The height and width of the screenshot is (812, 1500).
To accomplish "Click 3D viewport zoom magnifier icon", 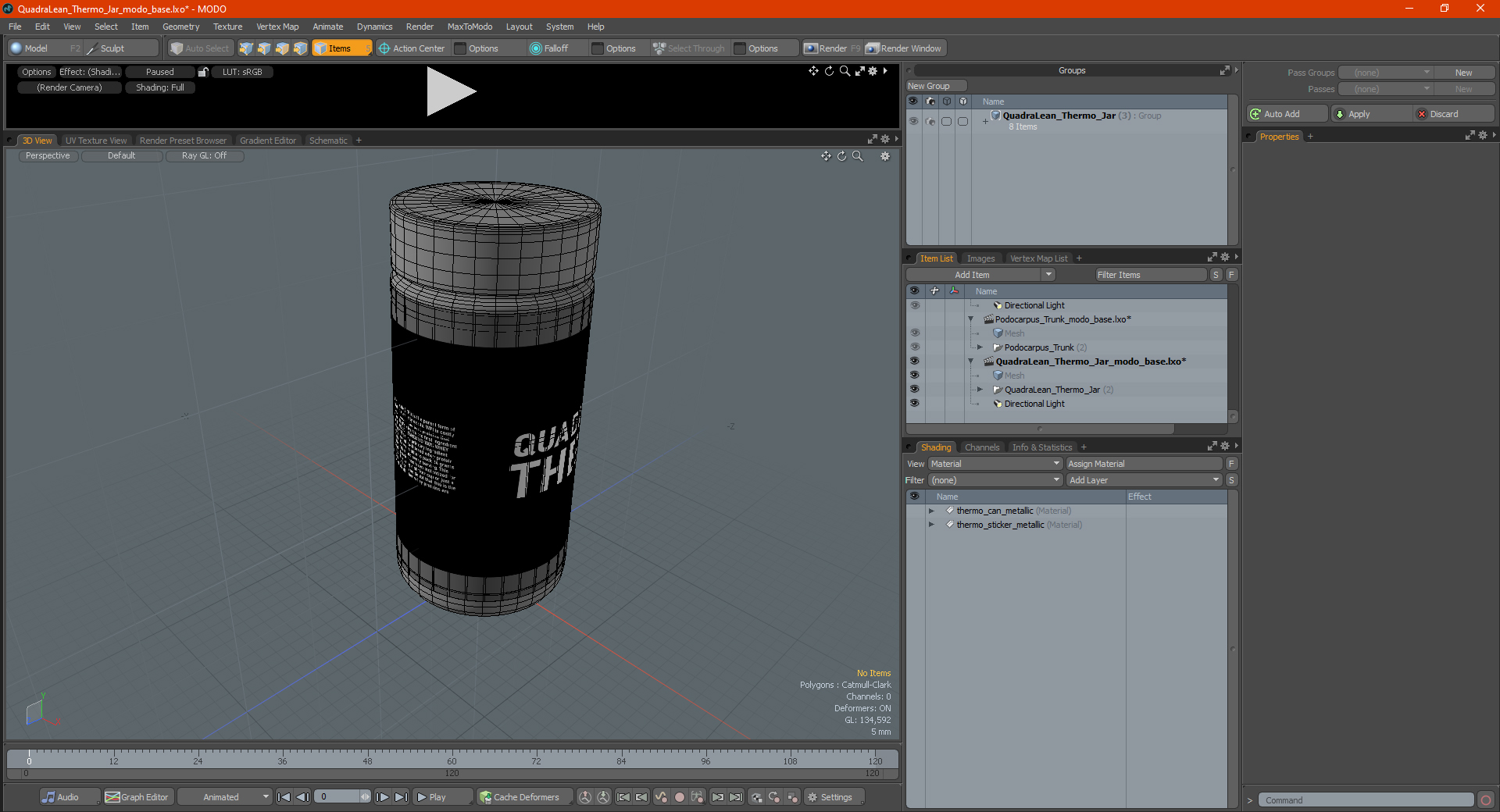I will (x=857, y=156).
